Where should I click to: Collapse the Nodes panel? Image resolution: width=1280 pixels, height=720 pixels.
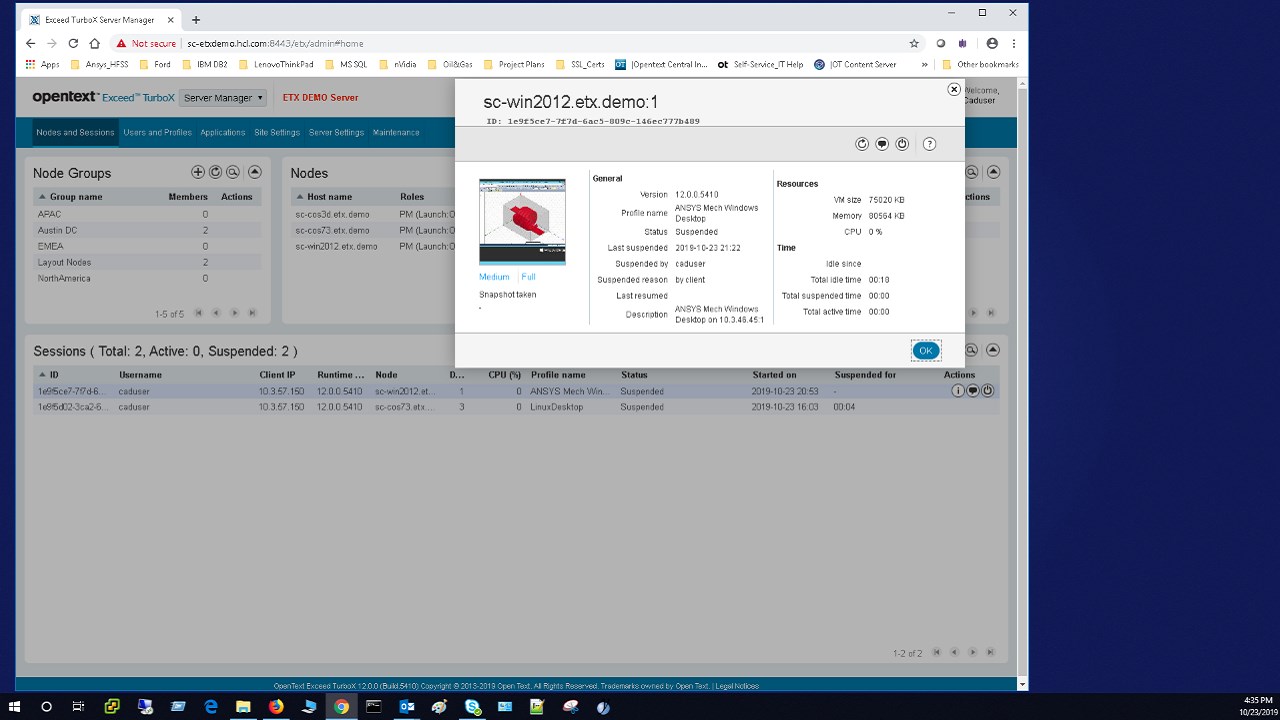[x=993, y=172]
